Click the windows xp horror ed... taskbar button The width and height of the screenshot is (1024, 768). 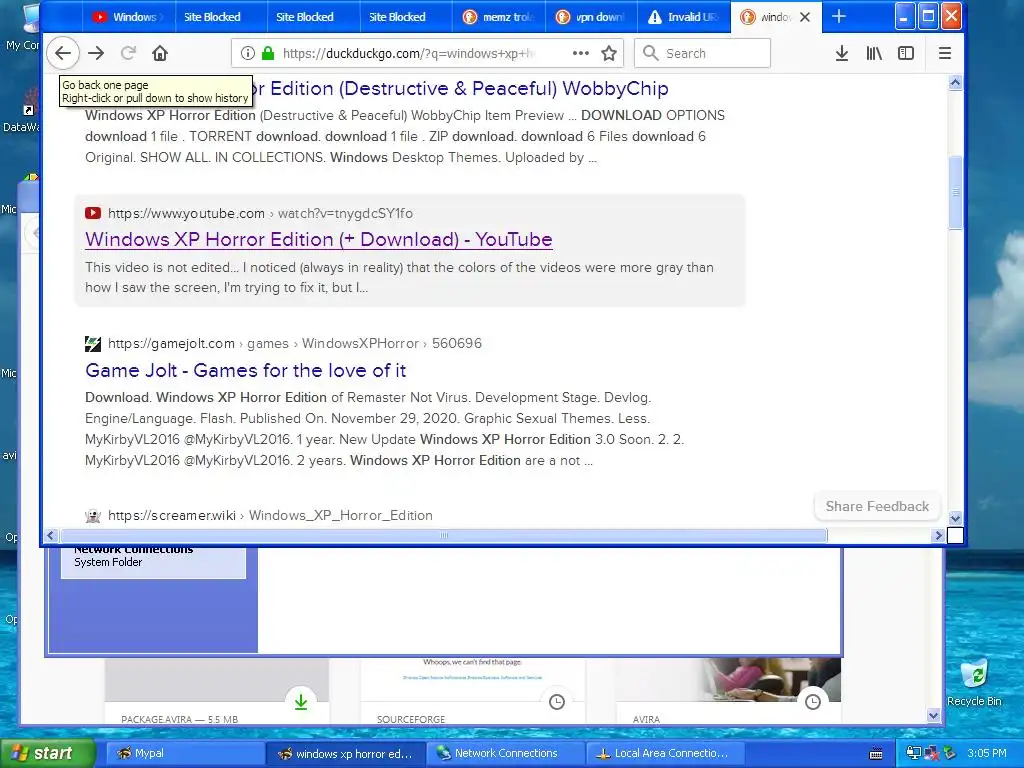(345, 754)
